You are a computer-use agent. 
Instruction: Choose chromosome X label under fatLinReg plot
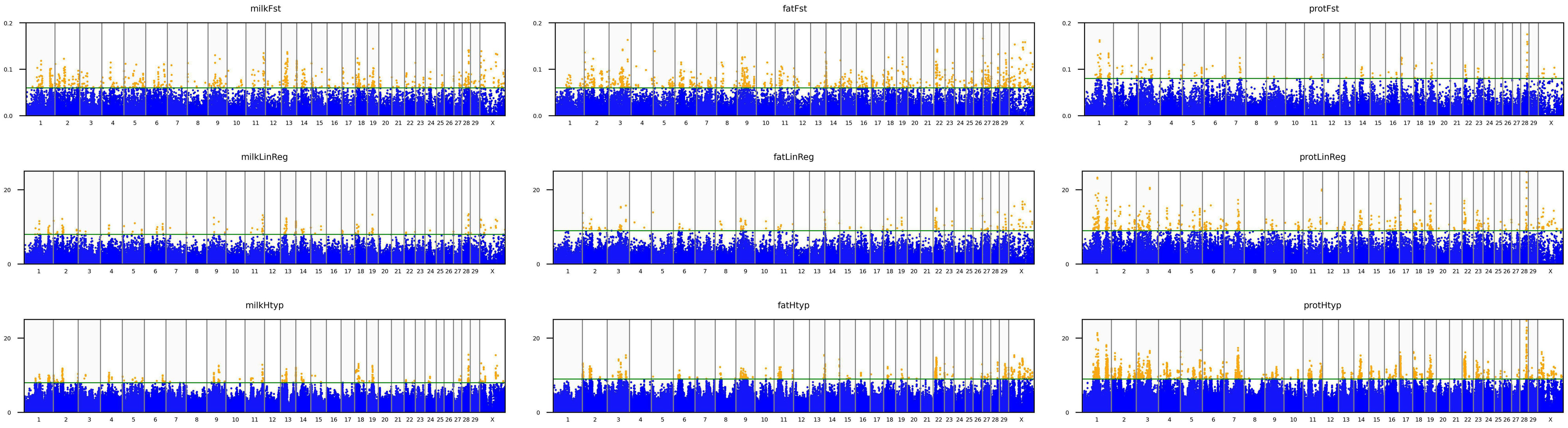pos(1021,271)
